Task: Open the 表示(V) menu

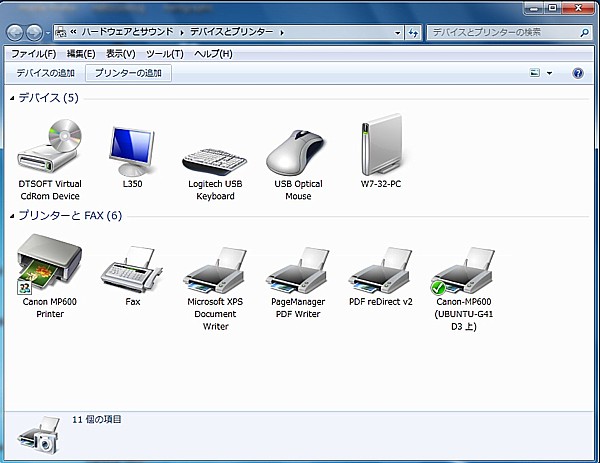Action: tap(121, 54)
